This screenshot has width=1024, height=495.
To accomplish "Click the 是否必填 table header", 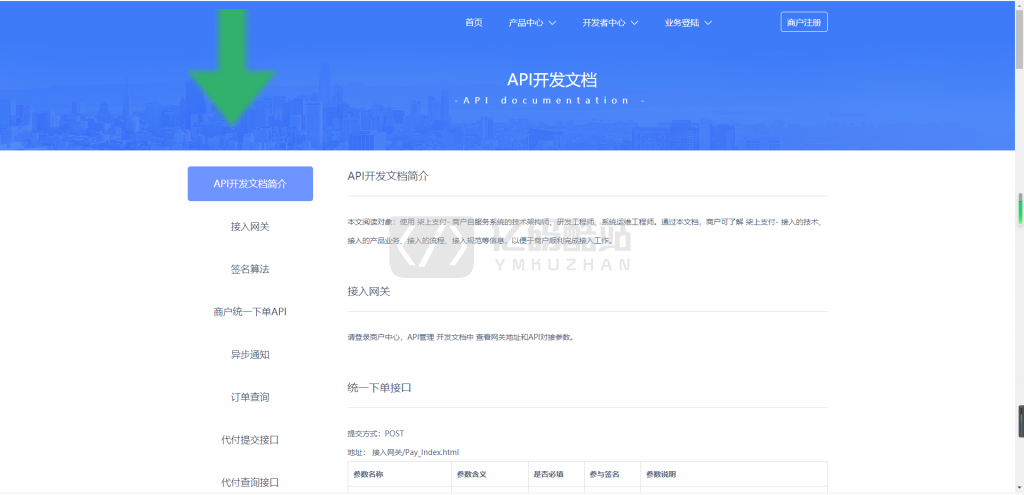I will (x=549, y=474).
